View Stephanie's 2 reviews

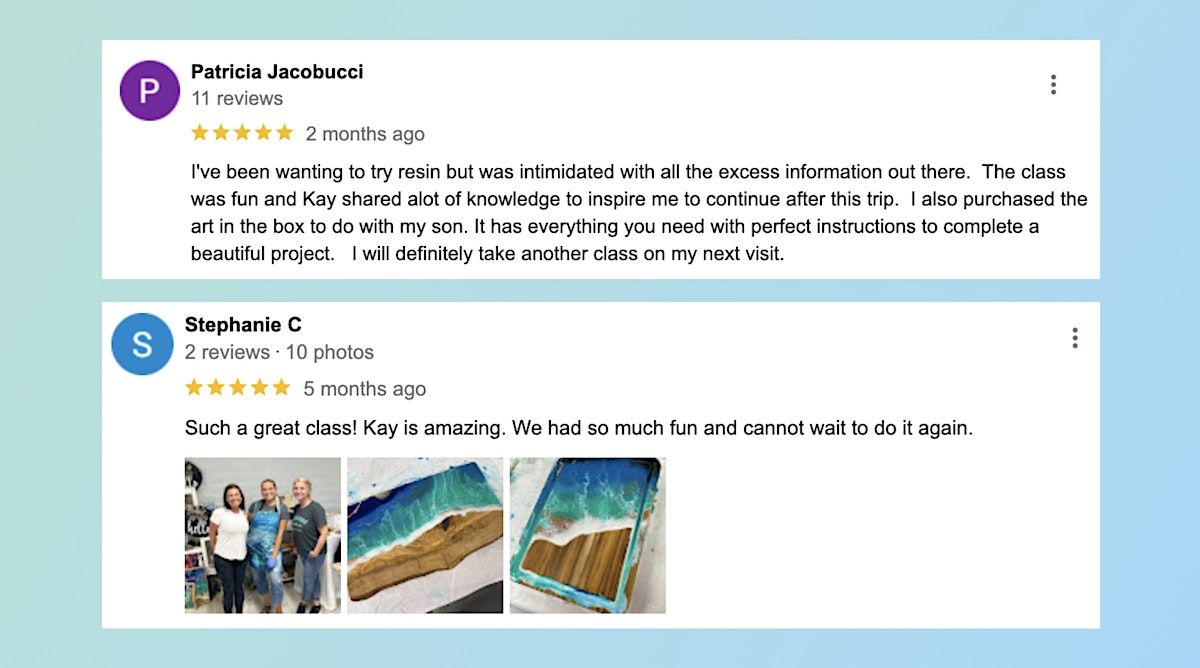(227, 352)
